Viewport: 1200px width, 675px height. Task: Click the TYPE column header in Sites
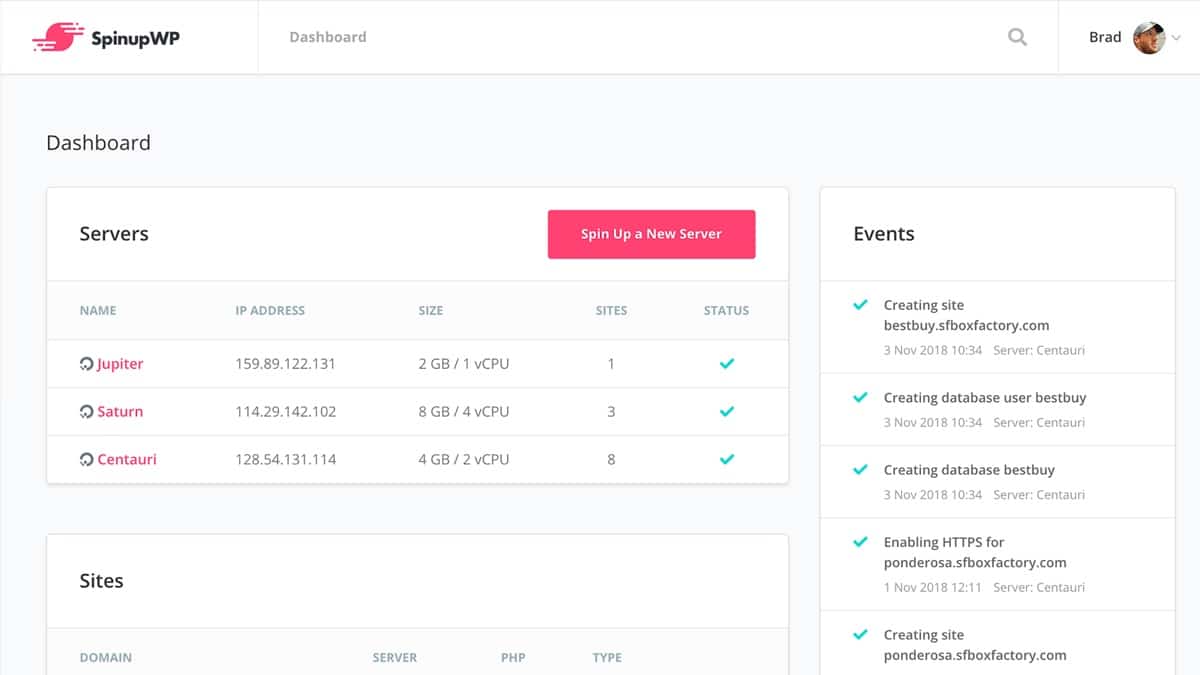pyautogui.click(x=607, y=658)
